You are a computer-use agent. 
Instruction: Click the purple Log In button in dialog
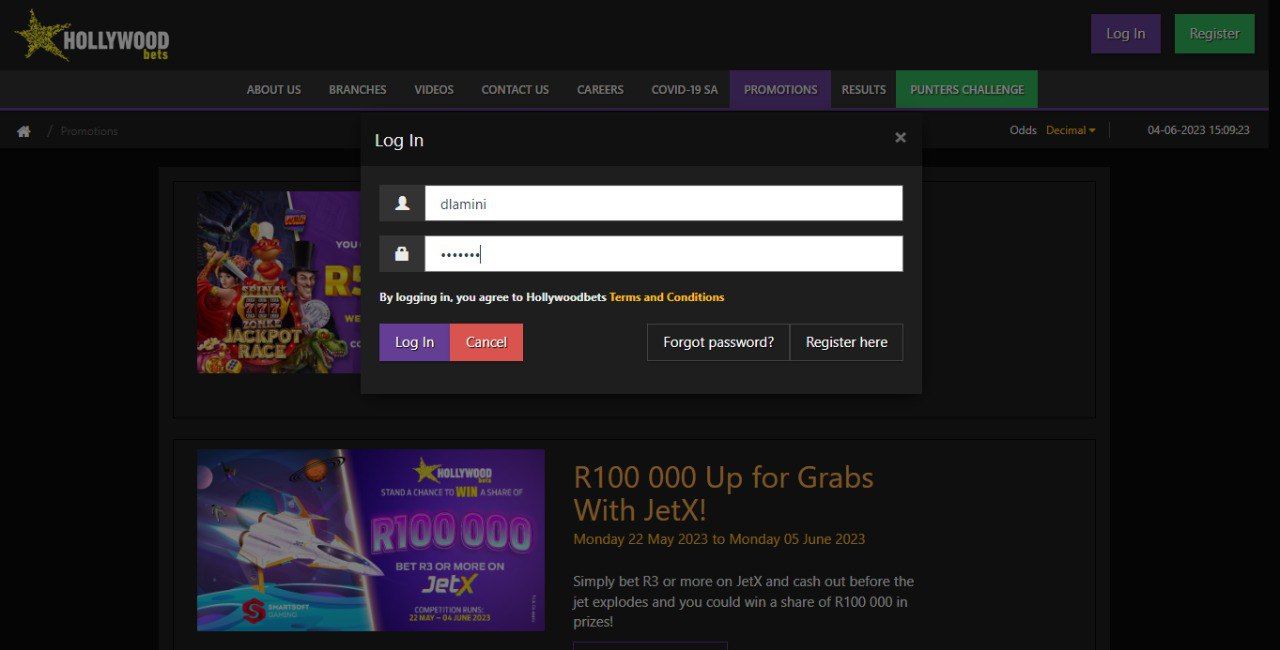415,342
